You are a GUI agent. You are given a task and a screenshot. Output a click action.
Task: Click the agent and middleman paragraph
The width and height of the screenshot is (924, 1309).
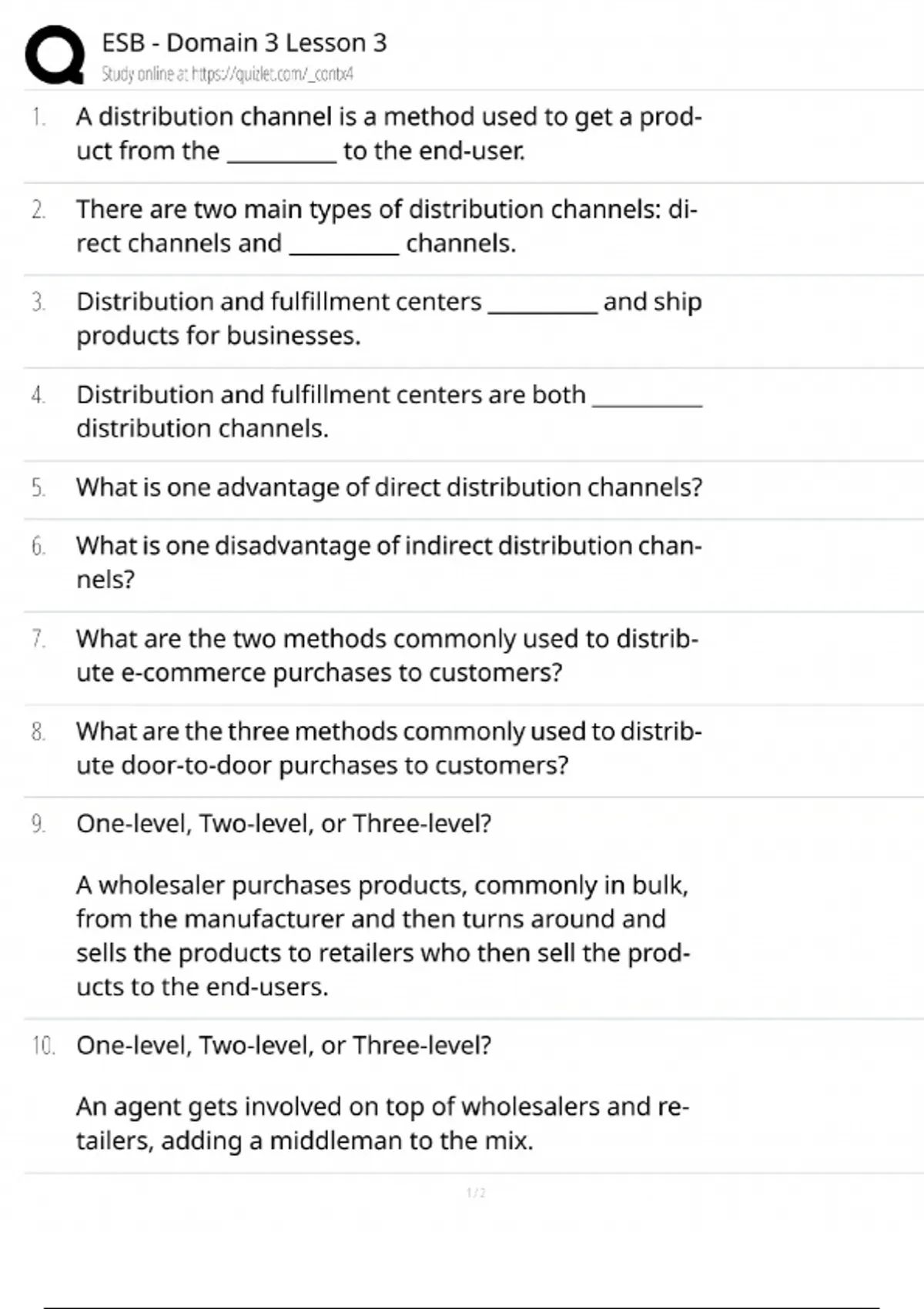click(383, 1123)
